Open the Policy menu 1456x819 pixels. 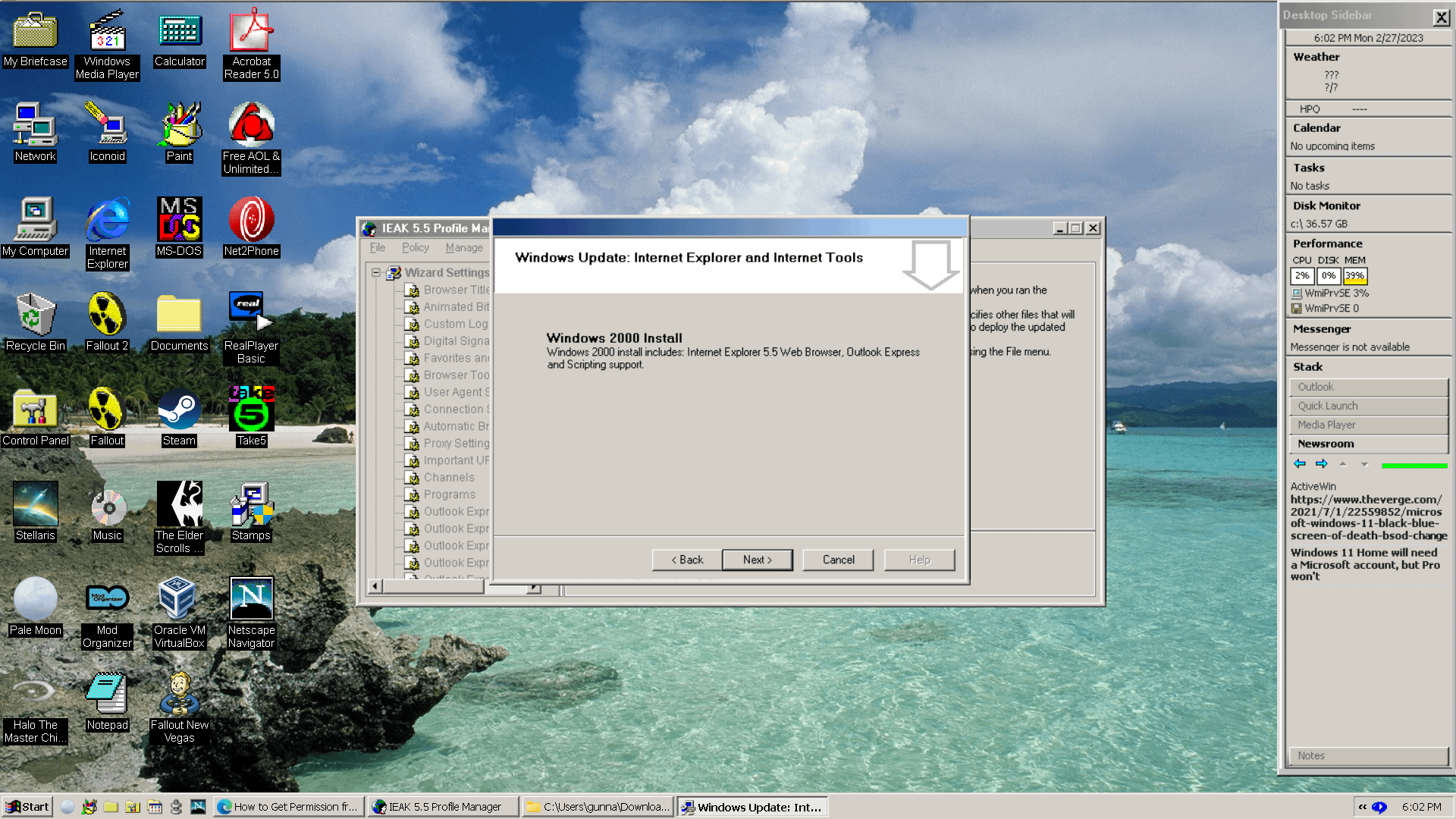point(415,247)
